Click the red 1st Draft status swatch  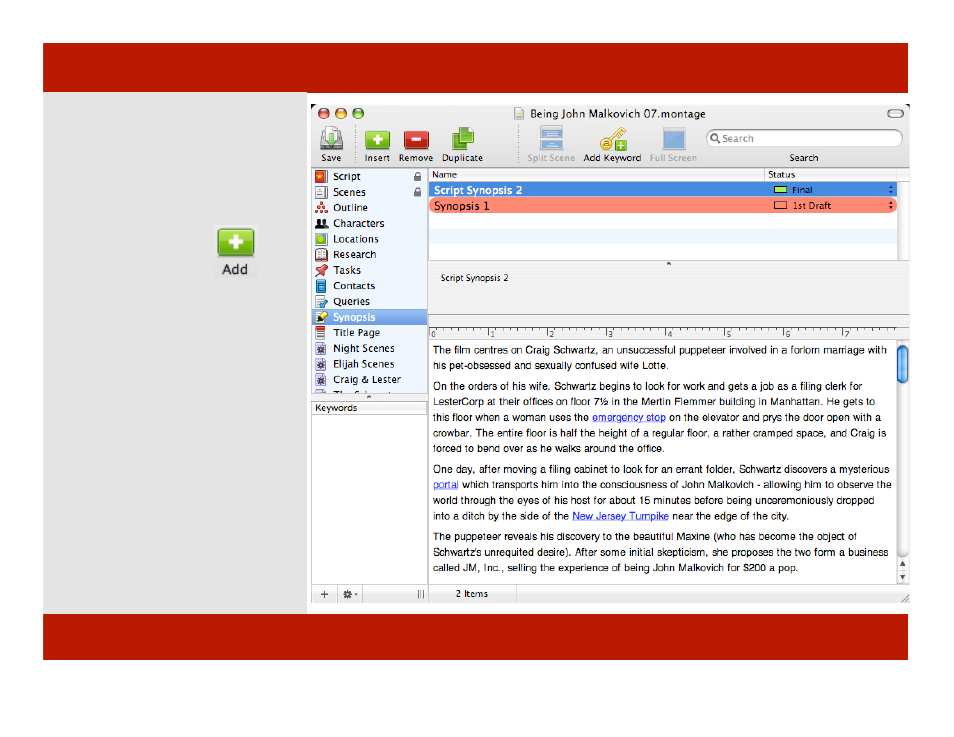[x=780, y=206]
